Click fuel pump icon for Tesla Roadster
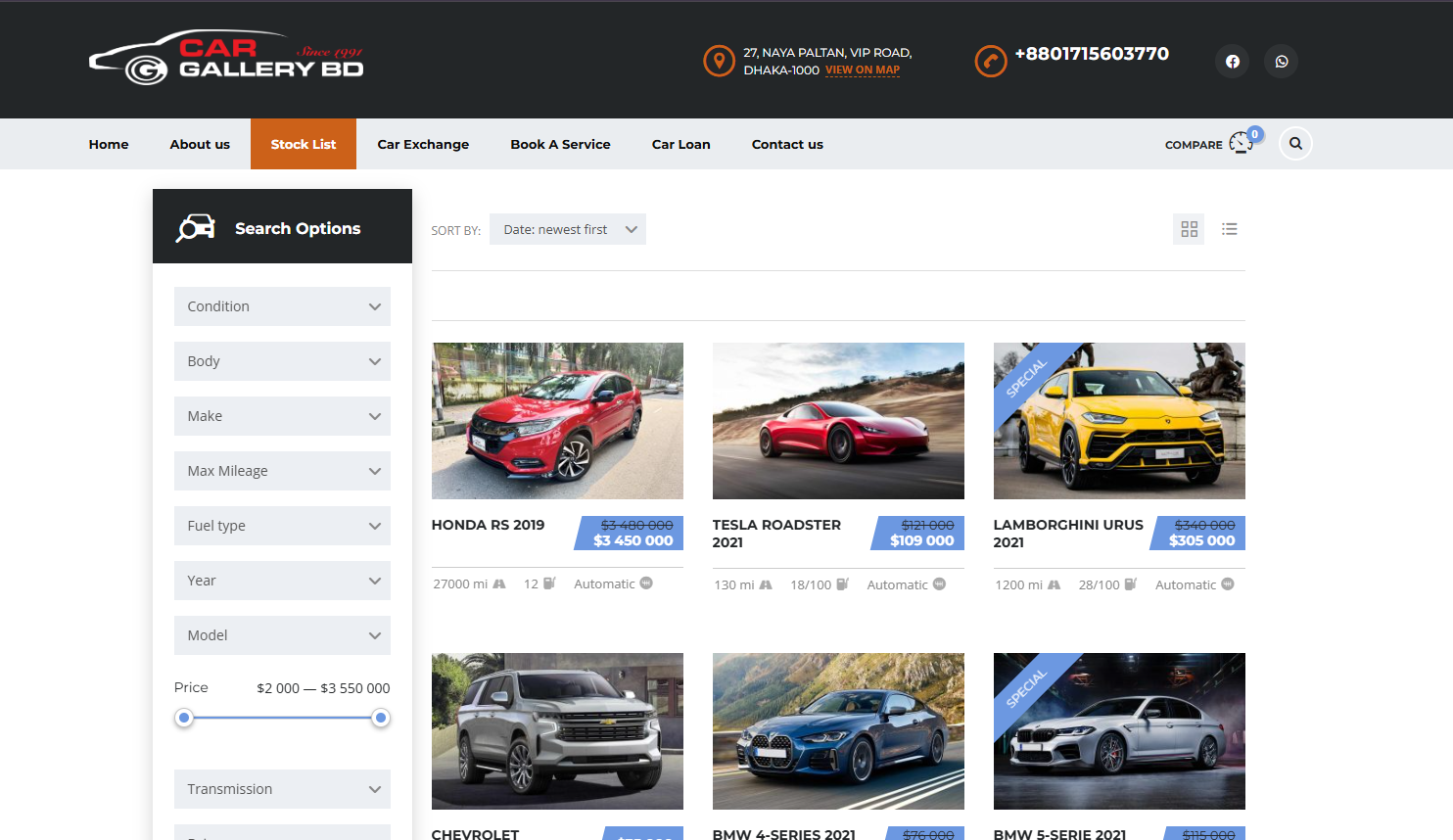Screen dimensions: 1453x840 [842, 584]
